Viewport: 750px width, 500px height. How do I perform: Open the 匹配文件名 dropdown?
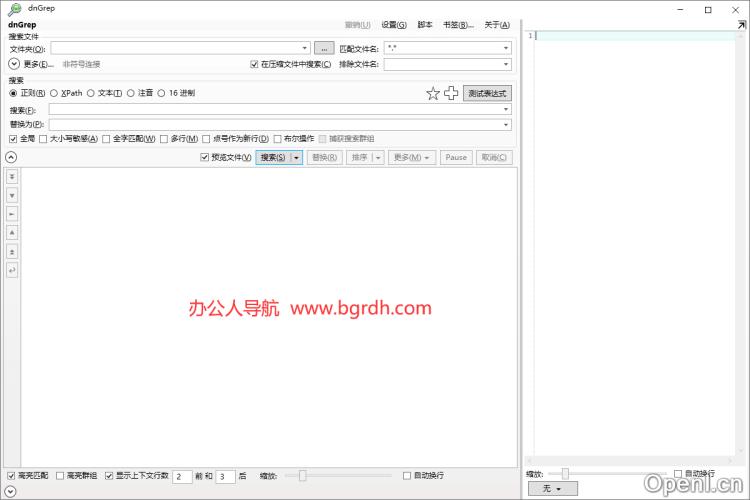[506, 48]
